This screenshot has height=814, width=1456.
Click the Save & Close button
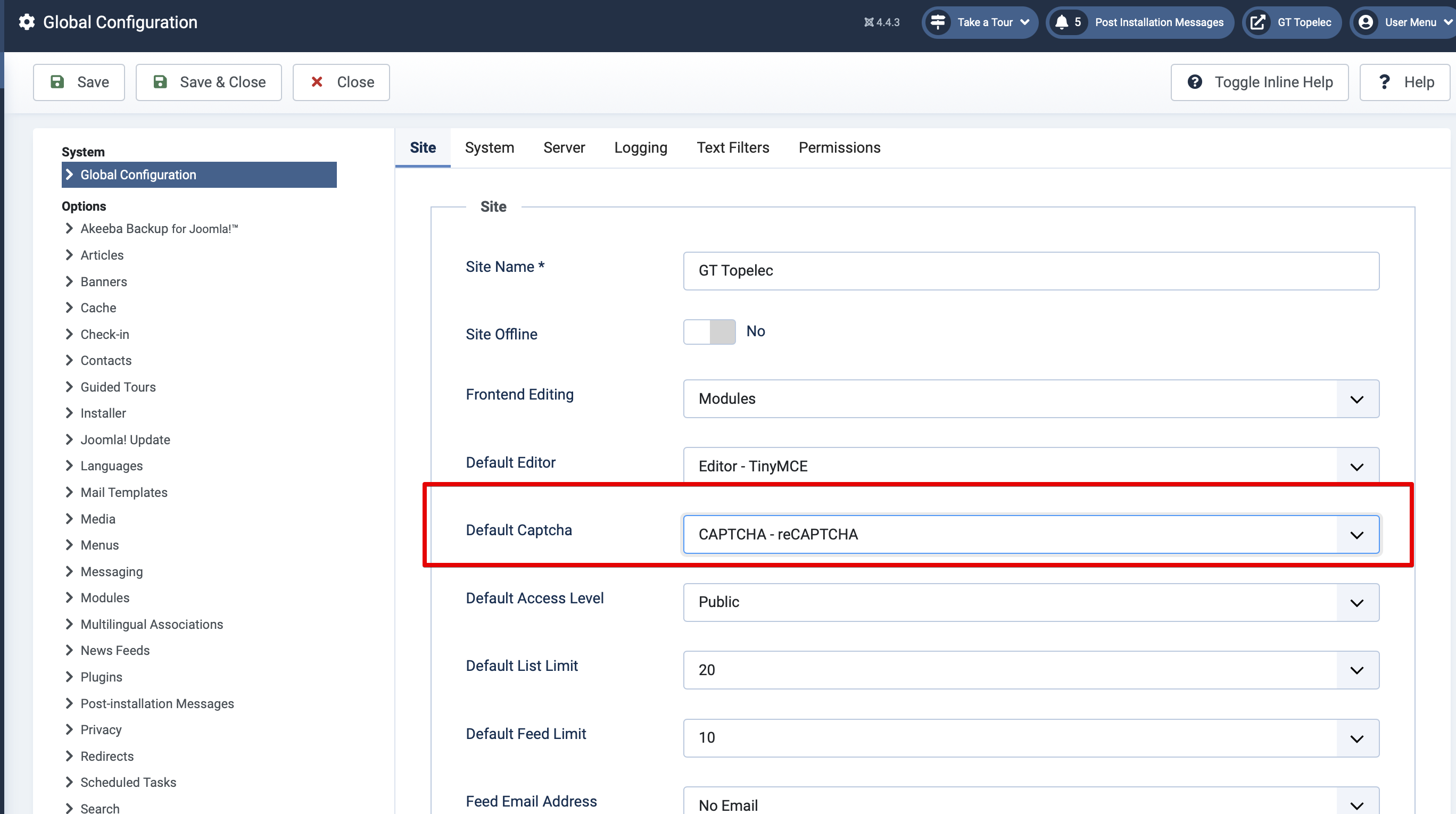tap(209, 82)
